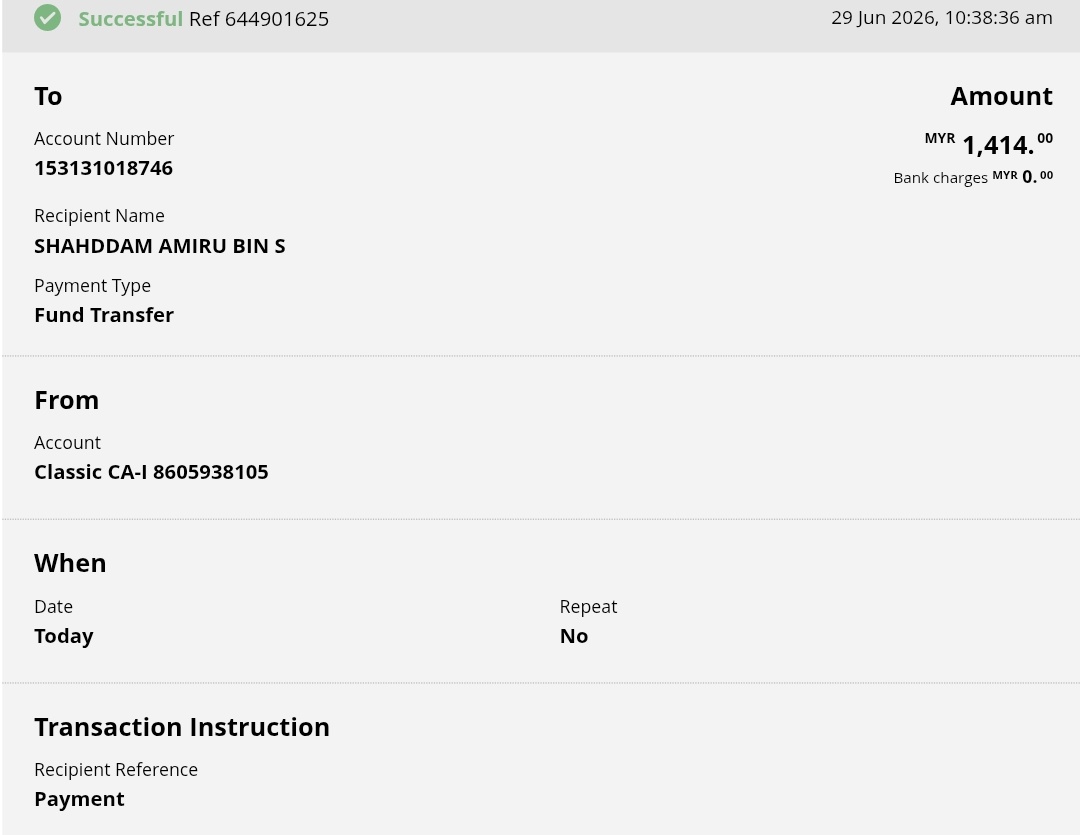Select the Successful status text
Image resolution: width=1080 pixels, height=835 pixels.
[130, 19]
